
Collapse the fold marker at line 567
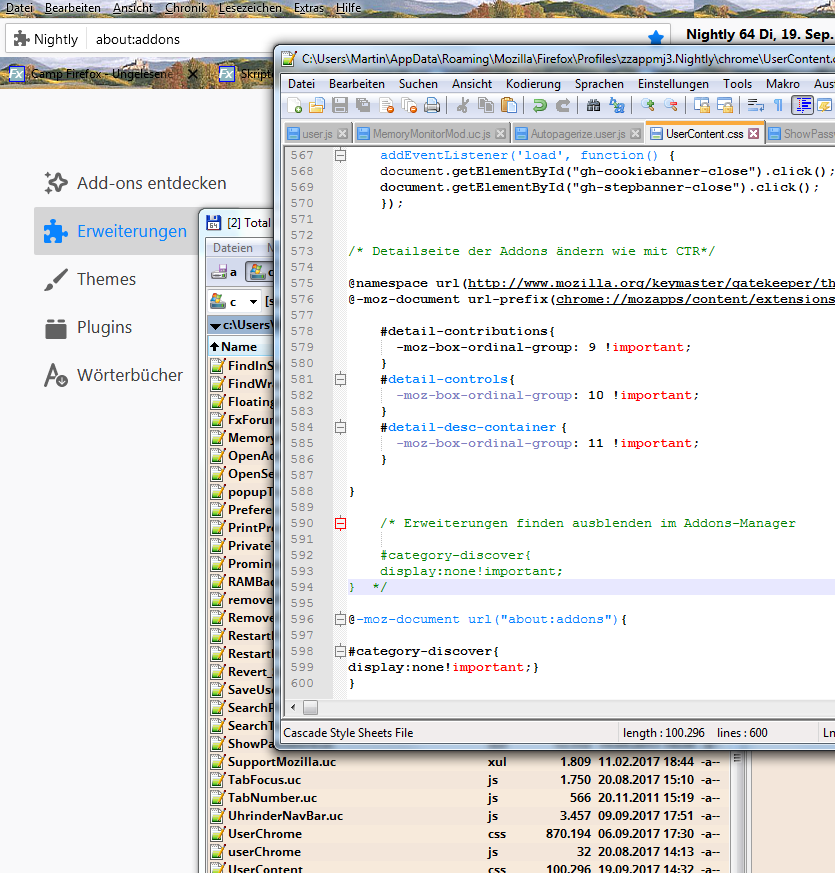coord(340,155)
